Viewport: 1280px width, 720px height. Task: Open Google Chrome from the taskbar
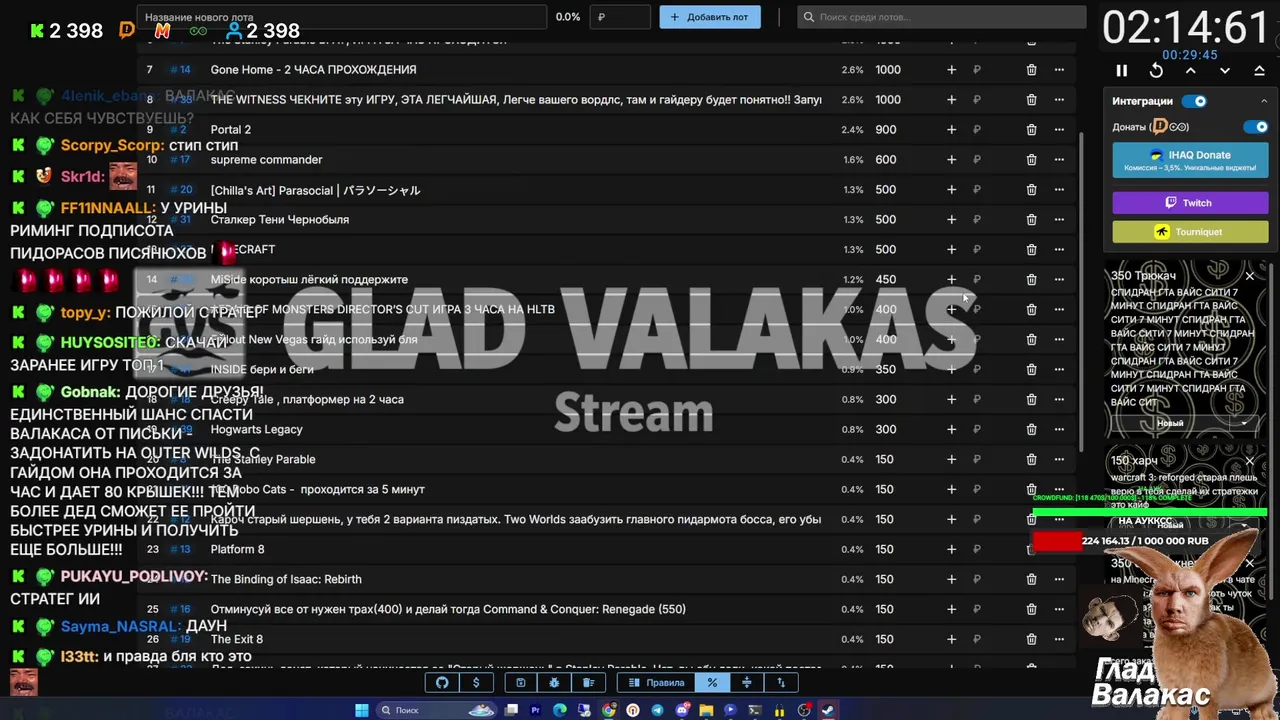click(x=609, y=710)
